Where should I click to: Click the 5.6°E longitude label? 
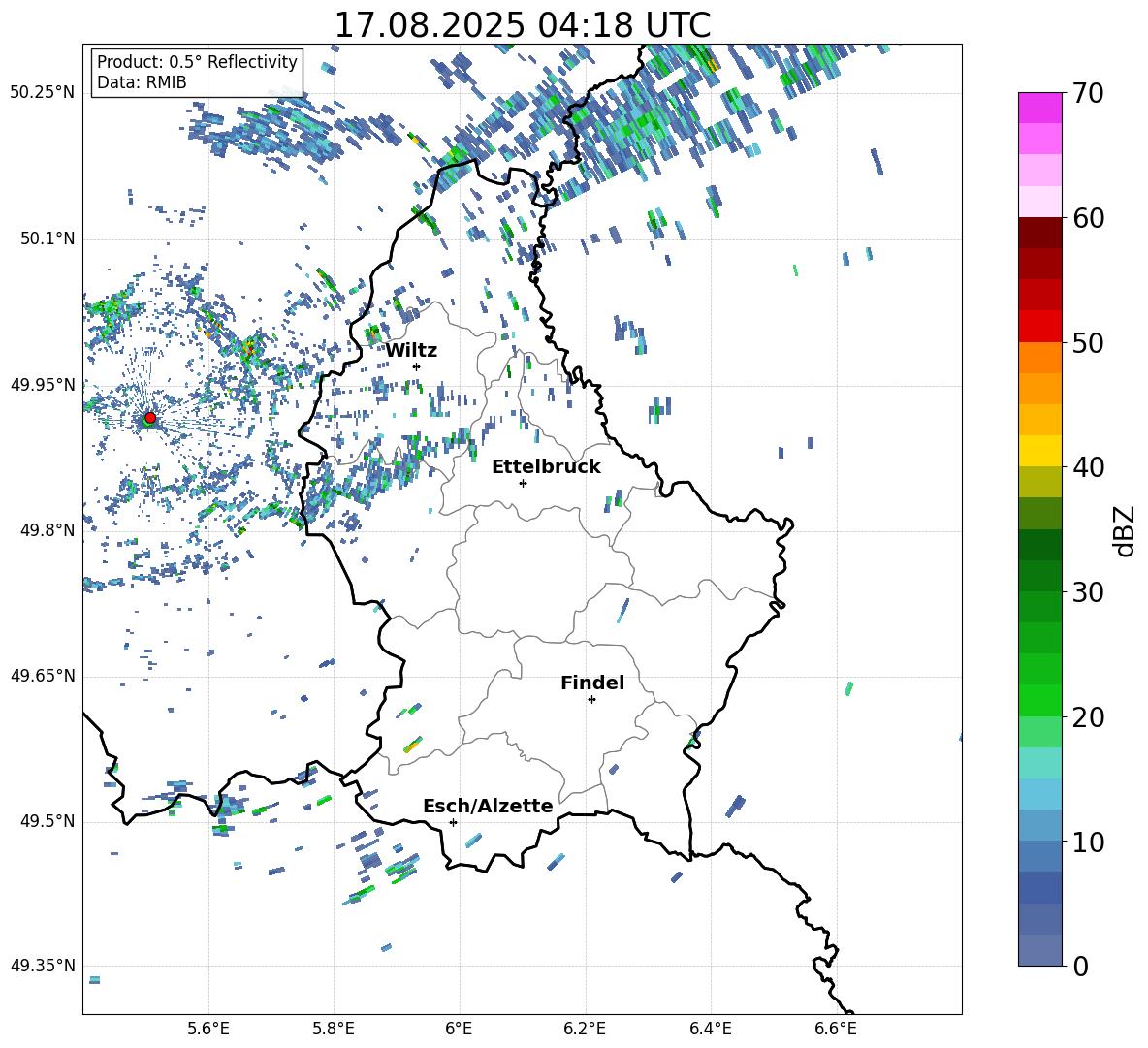click(x=208, y=1029)
